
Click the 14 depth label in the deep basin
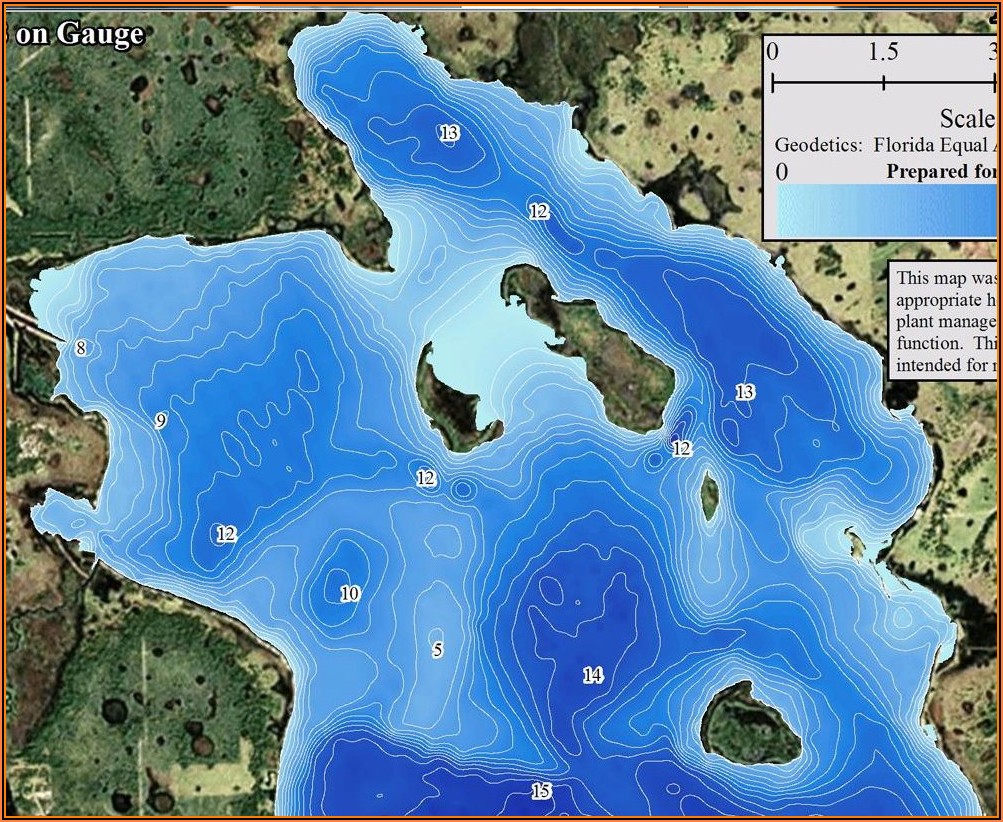(593, 675)
